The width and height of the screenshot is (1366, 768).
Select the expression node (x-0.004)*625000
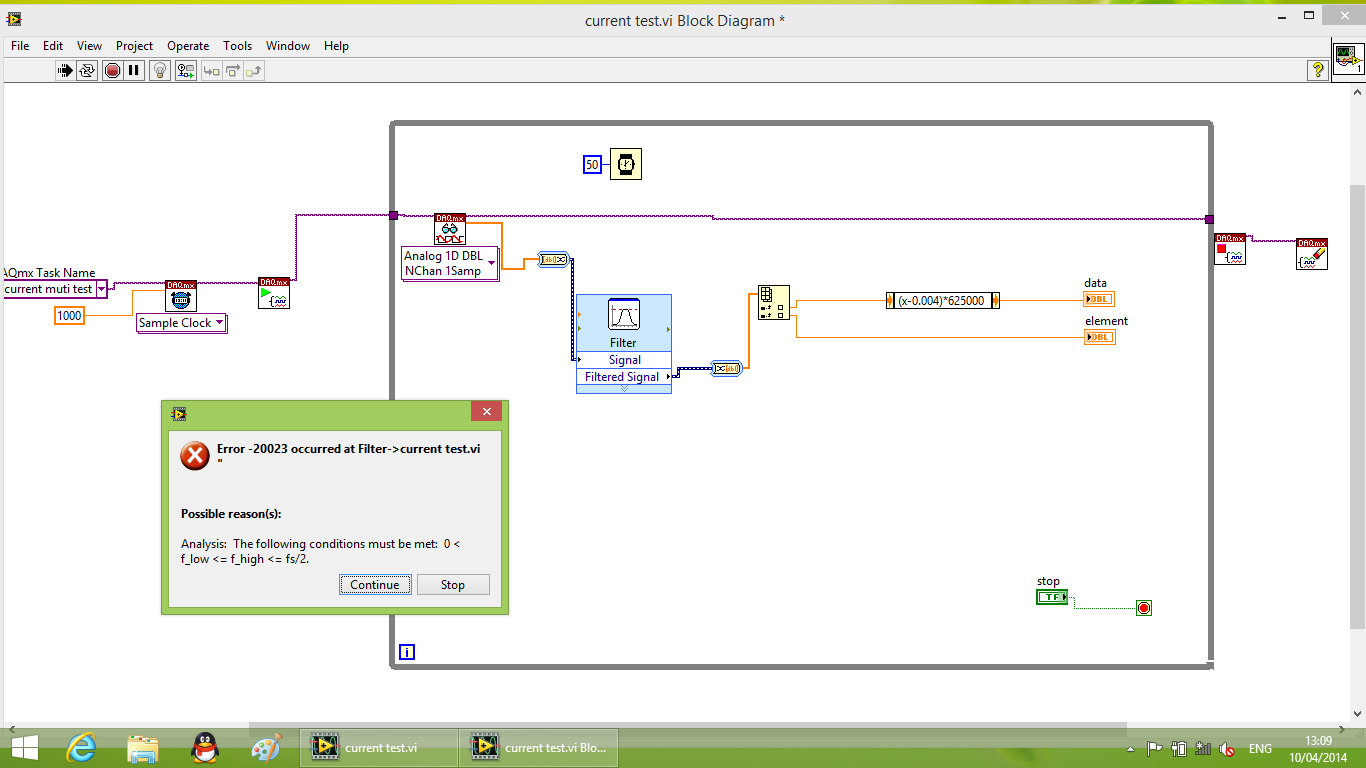[x=942, y=300]
